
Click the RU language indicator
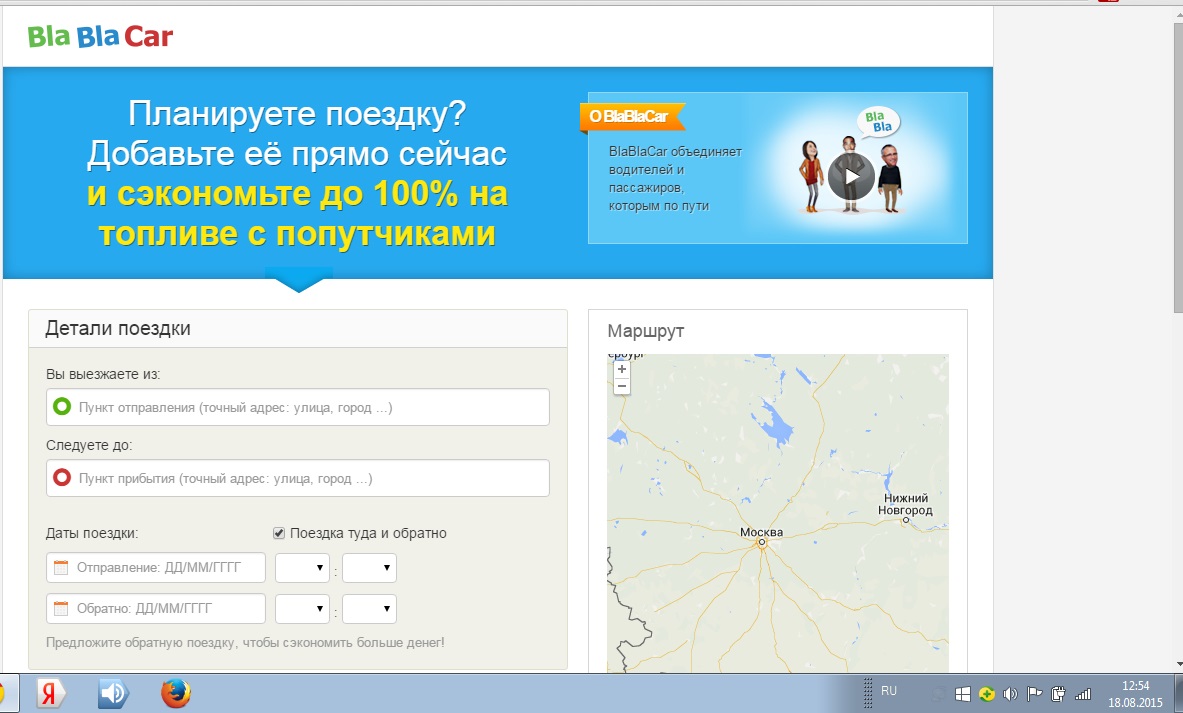(x=889, y=691)
